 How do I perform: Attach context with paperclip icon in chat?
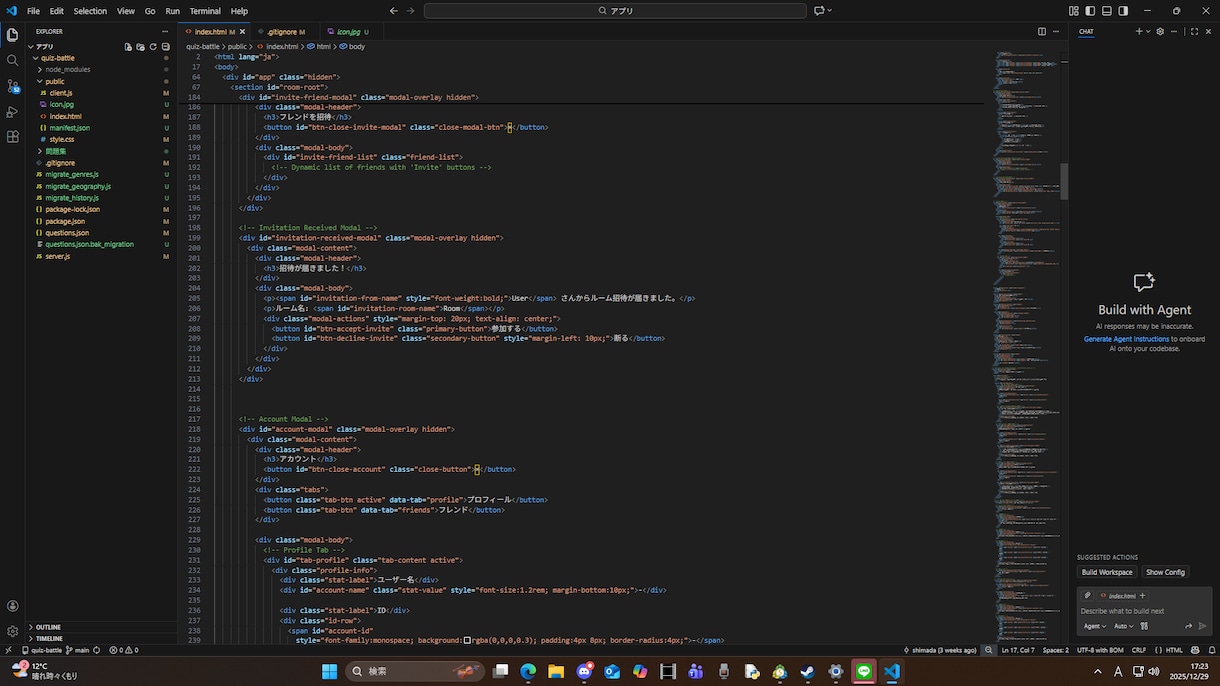point(1088,596)
